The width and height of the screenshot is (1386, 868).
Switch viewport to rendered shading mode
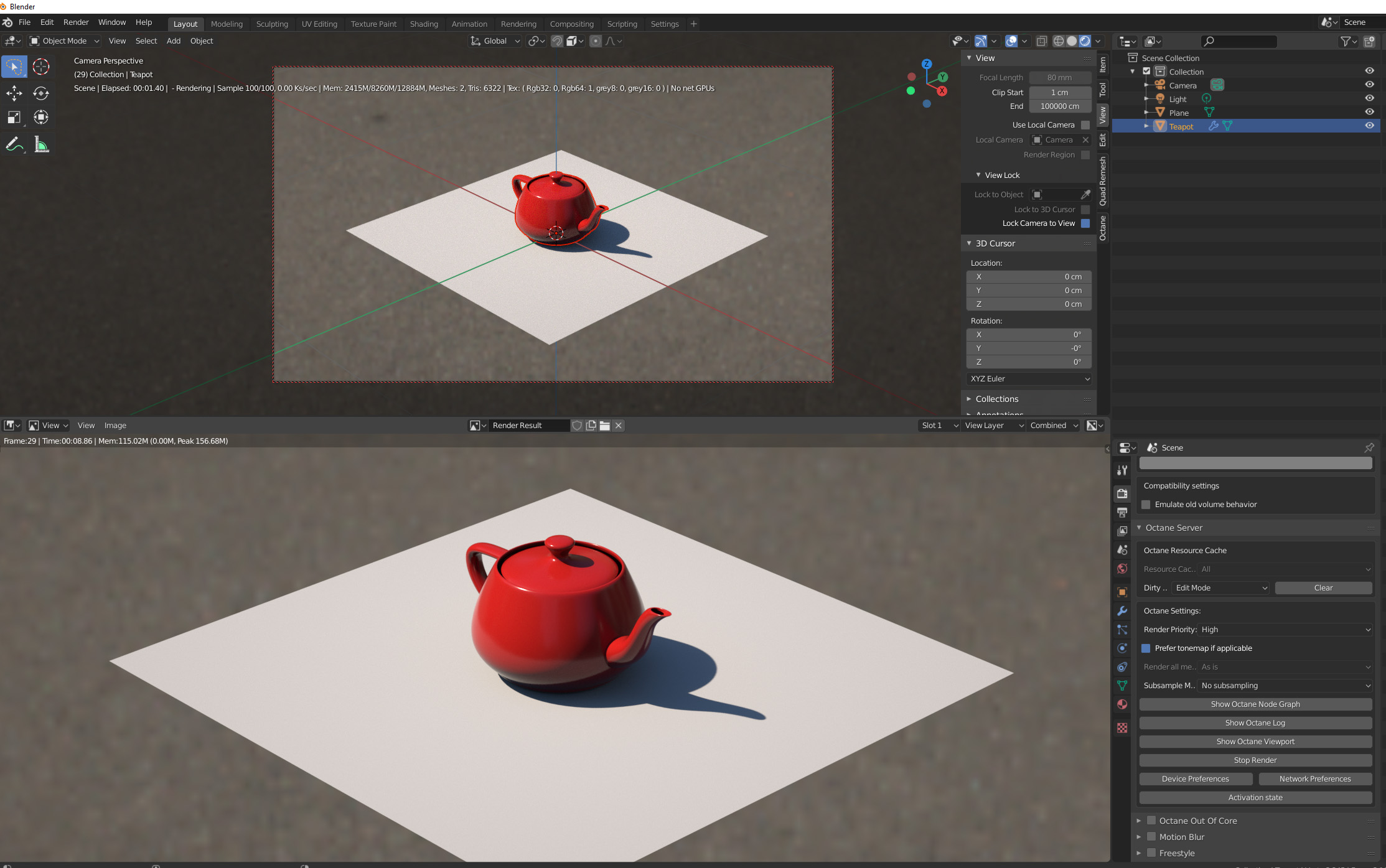1085,41
